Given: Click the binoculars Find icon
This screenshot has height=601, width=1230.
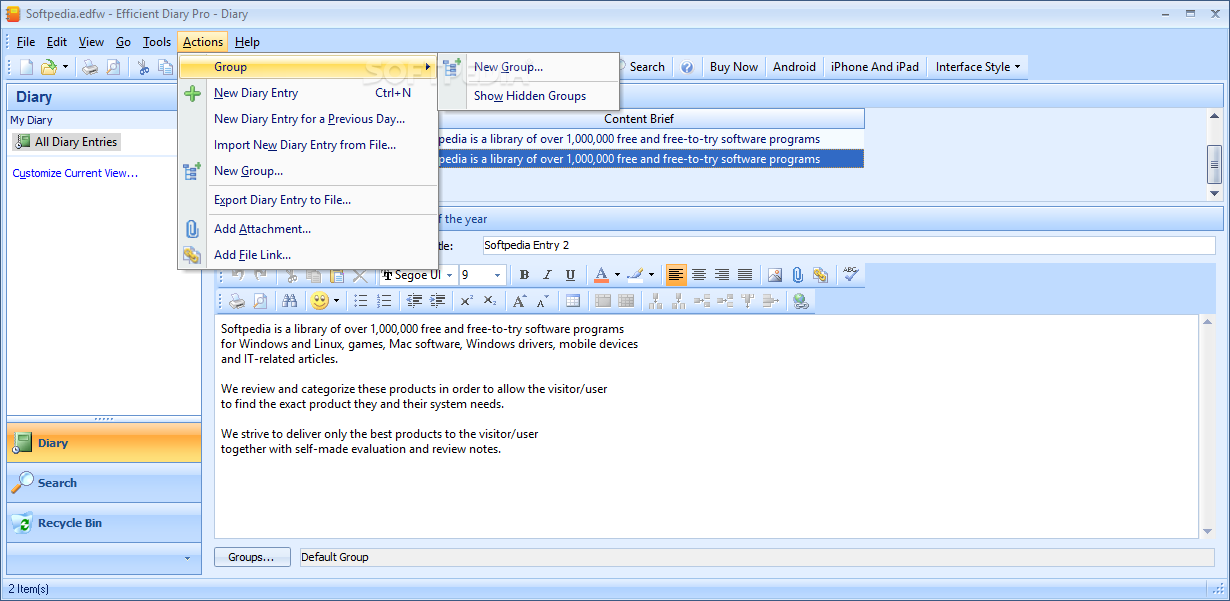Looking at the screenshot, I should pyautogui.click(x=290, y=301).
